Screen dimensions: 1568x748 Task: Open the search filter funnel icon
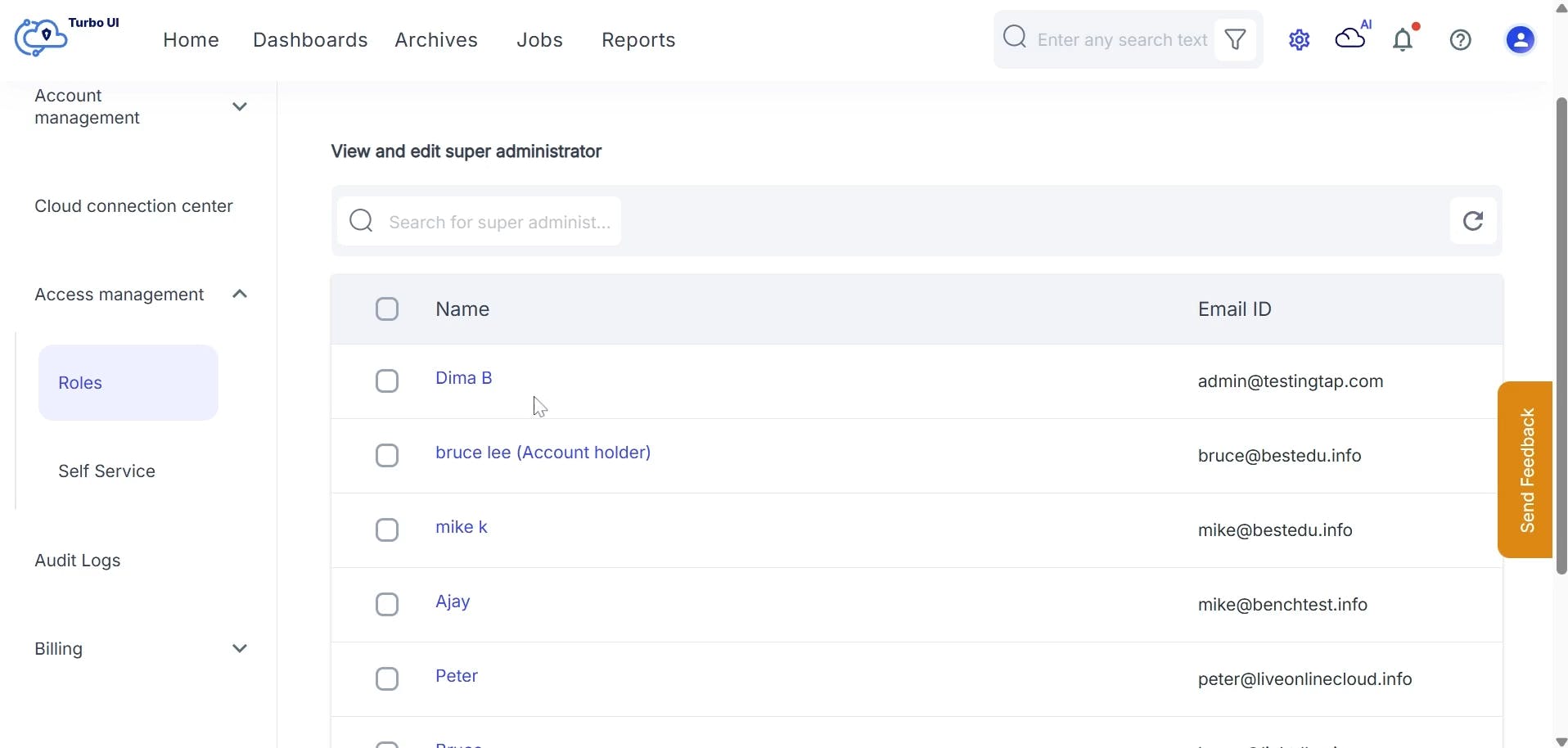coord(1235,39)
